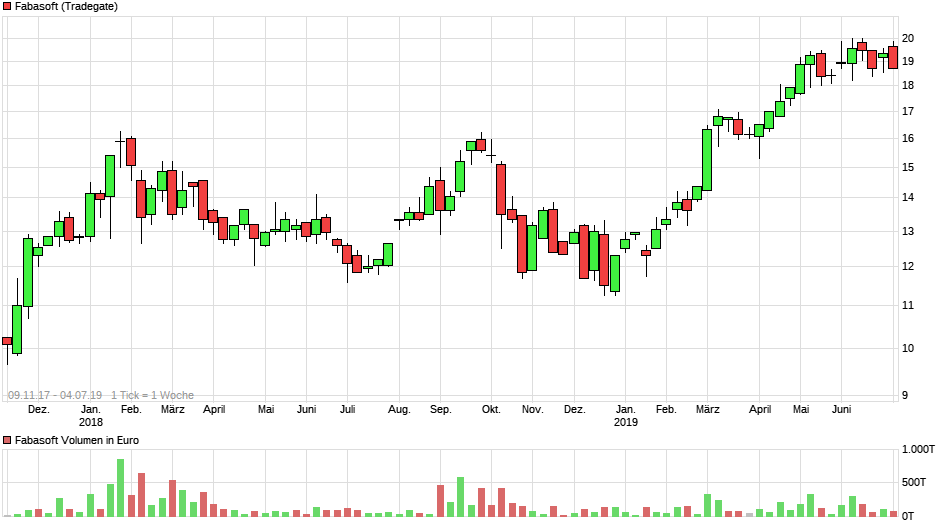Click the volume axis label 1.000T
This screenshot has width=940, height=526.
click(x=918, y=449)
